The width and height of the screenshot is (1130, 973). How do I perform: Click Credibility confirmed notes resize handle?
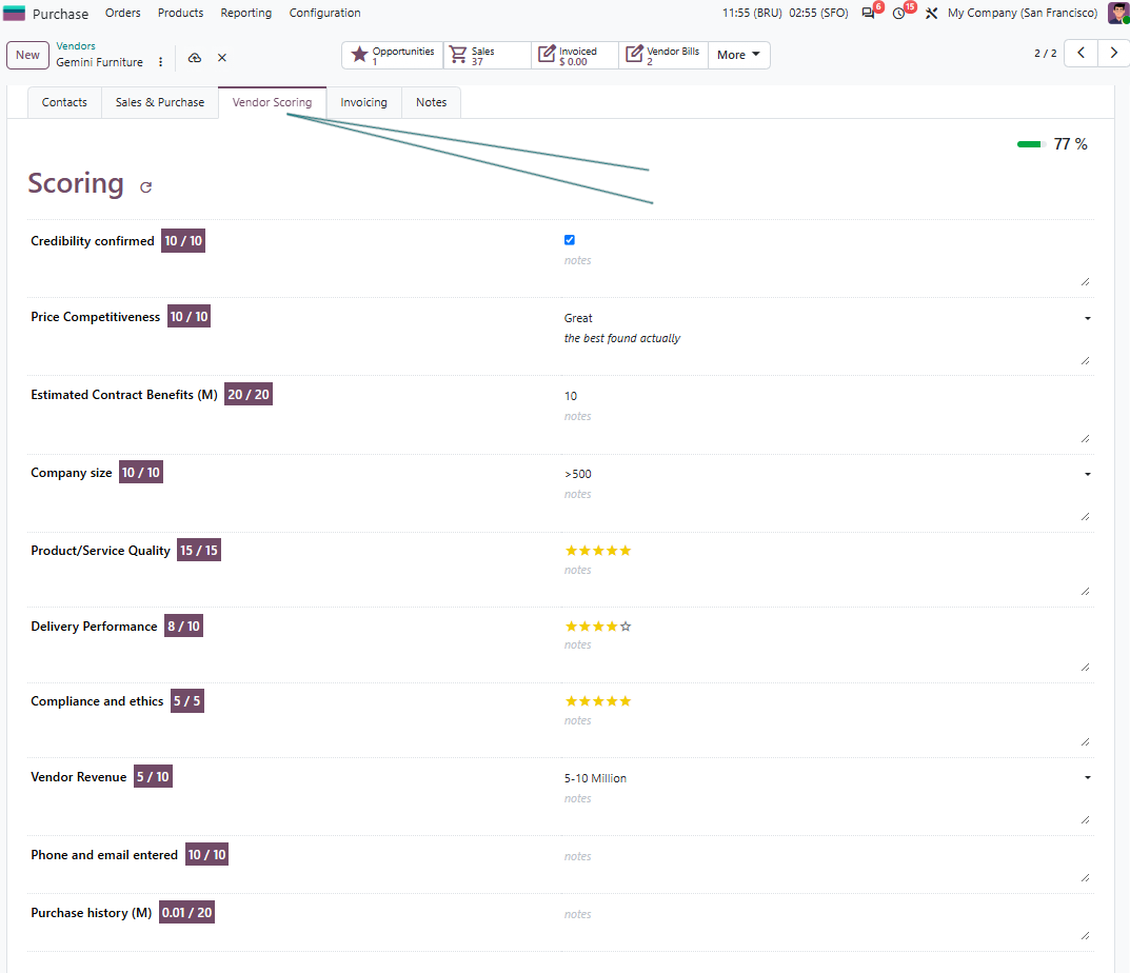click(1085, 282)
